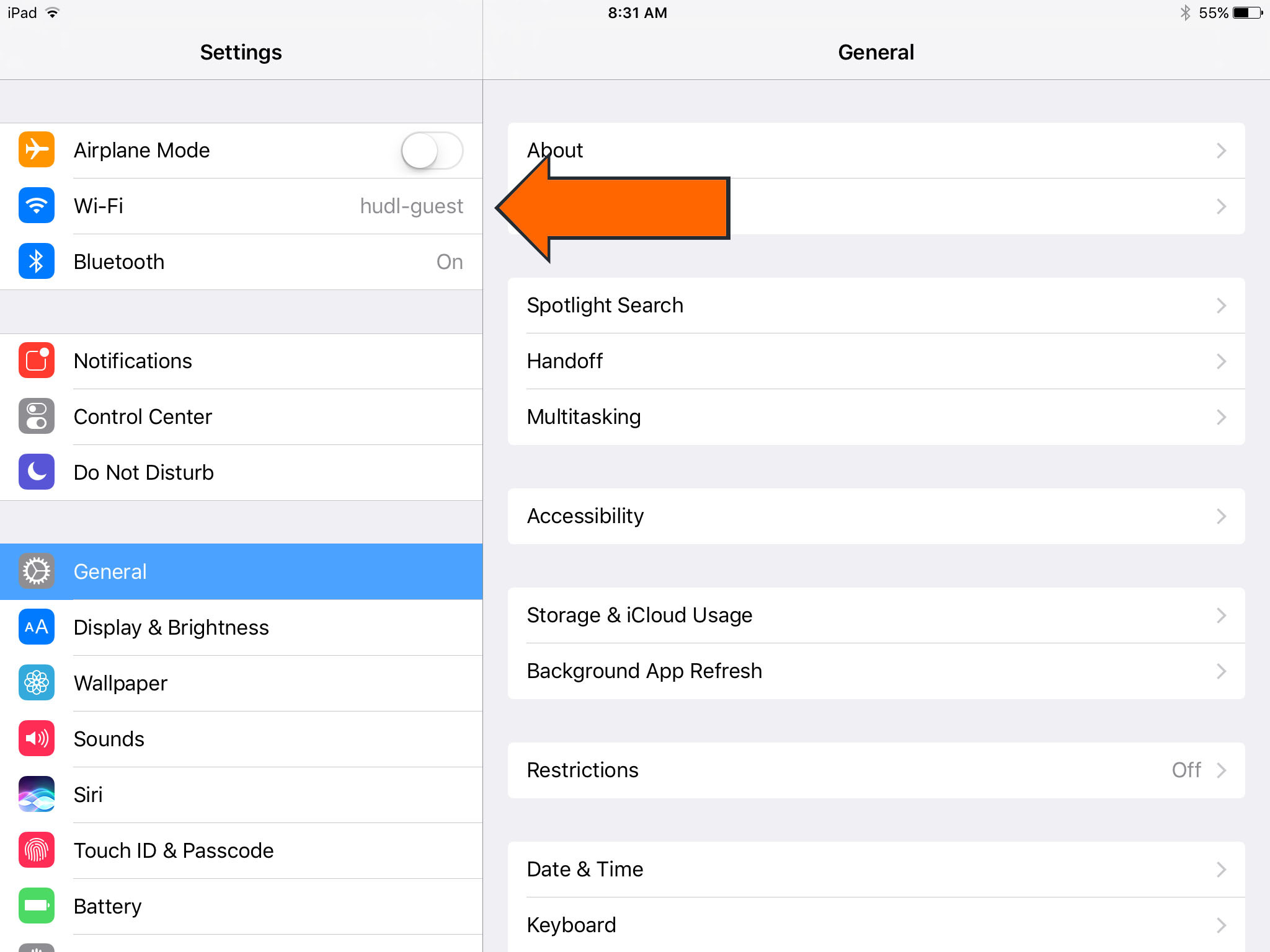Screen dimensions: 1270x952
Task: Select the Airplane Mode airplane icon
Action: 36,149
